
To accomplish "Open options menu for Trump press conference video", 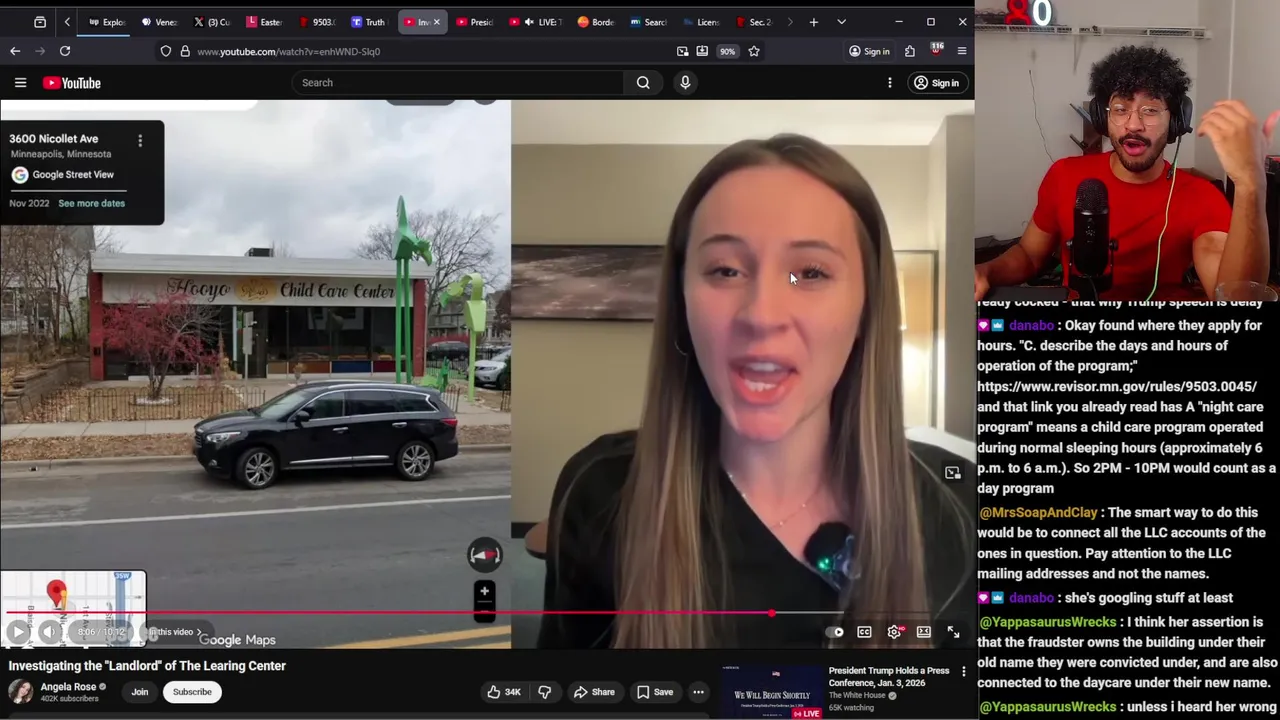I will point(964,672).
